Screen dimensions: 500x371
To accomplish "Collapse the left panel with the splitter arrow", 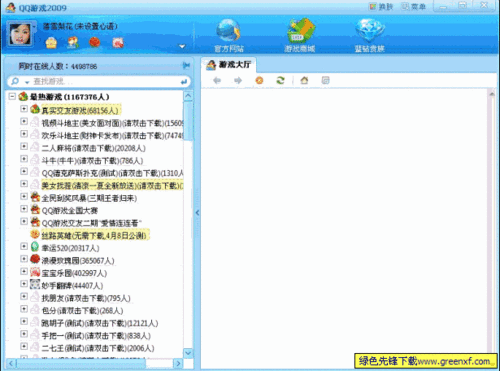I will (197, 212).
